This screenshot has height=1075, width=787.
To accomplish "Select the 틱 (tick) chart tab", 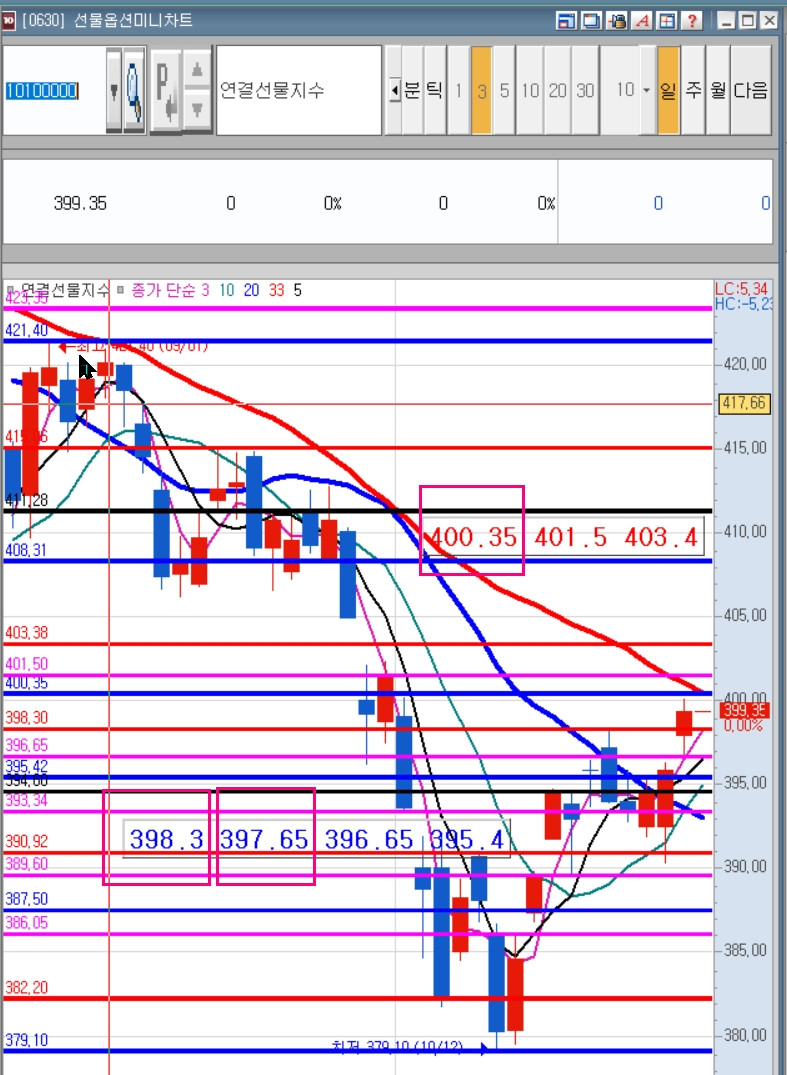I will tap(435, 90).
